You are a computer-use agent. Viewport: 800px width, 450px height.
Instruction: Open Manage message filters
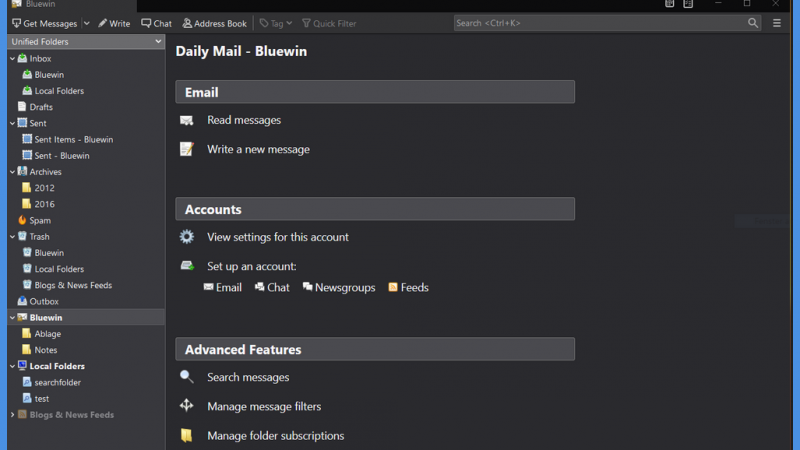(264, 407)
